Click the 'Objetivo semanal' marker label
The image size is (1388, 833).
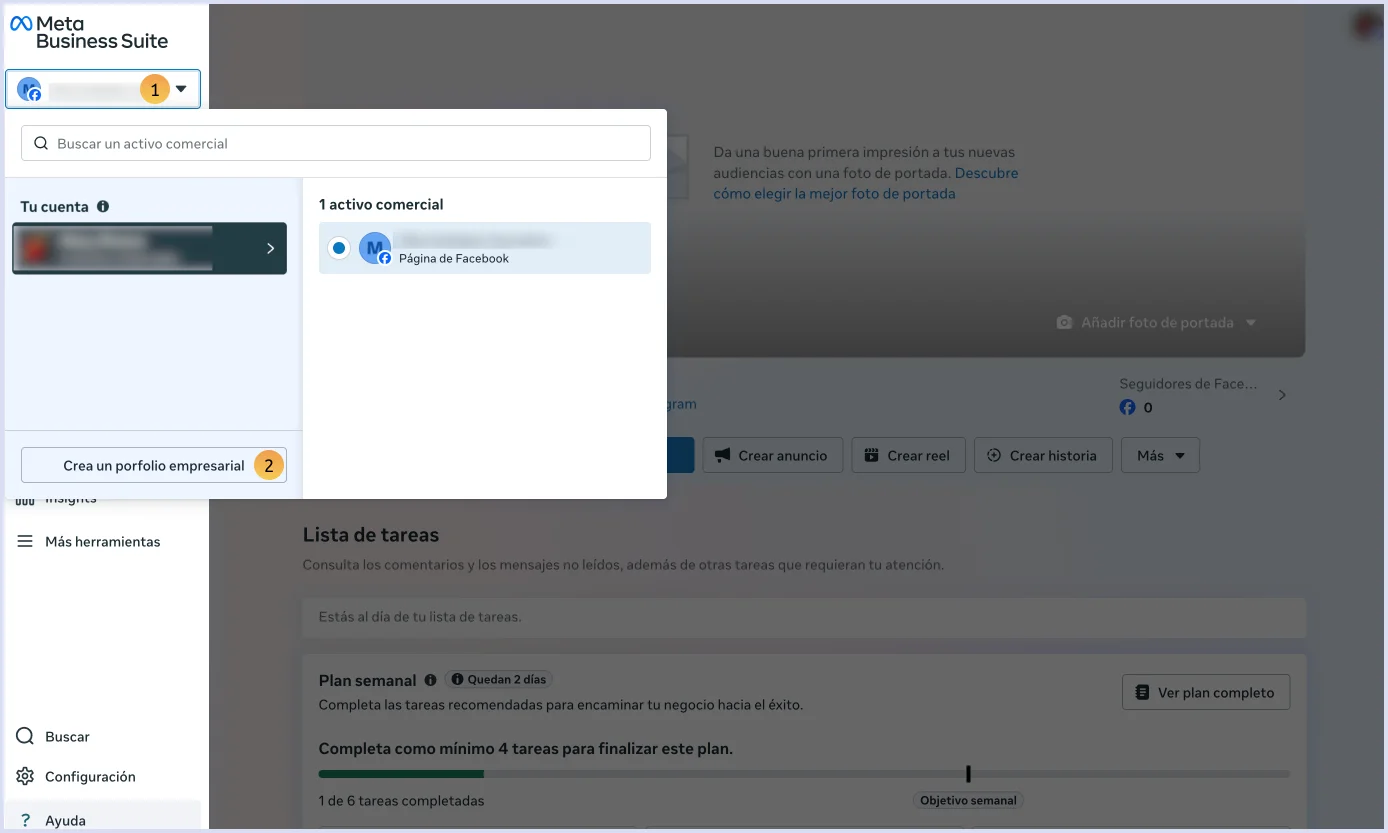pyautogui.click(x=968, y=800)
